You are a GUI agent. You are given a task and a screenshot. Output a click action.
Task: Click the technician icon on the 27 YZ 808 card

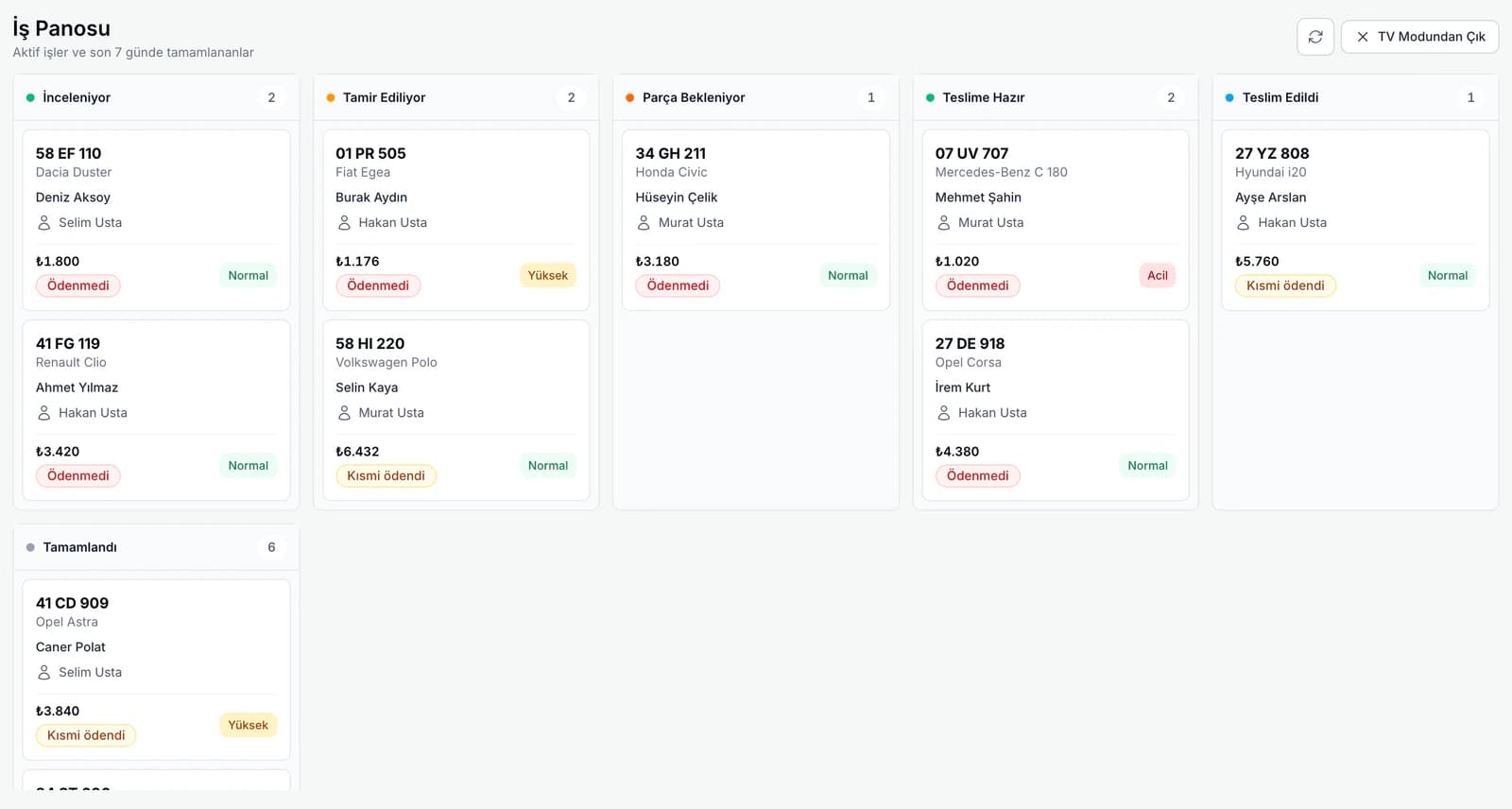[1244, 223]
